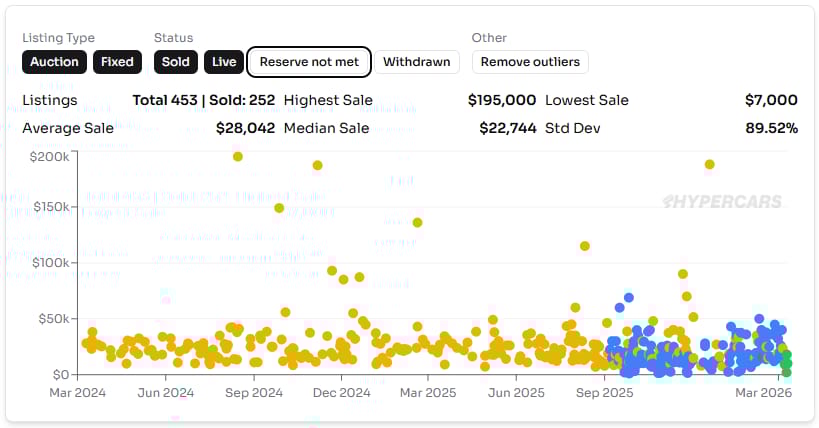Select the highest data point near Sep 2024

pyautogui.click(x=238, y=156)
